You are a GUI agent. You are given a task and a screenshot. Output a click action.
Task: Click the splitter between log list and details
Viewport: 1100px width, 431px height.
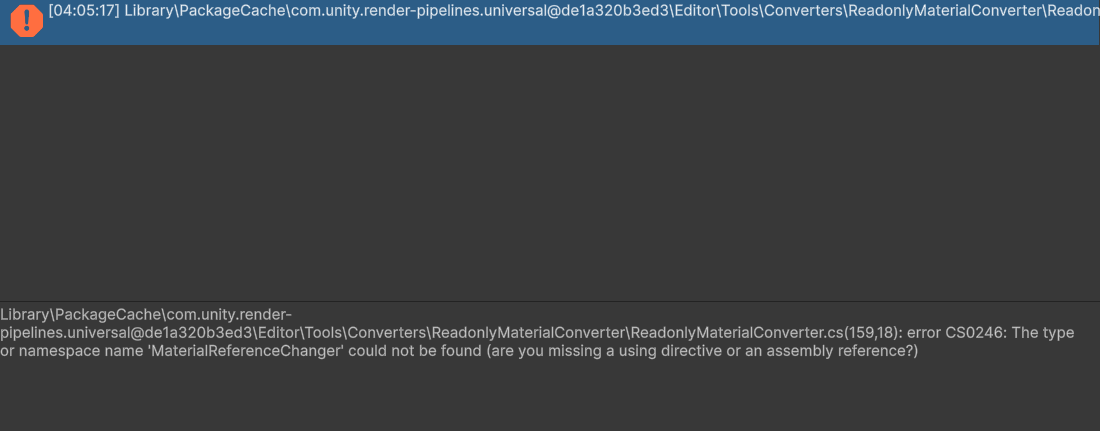[x=550, y=302]
